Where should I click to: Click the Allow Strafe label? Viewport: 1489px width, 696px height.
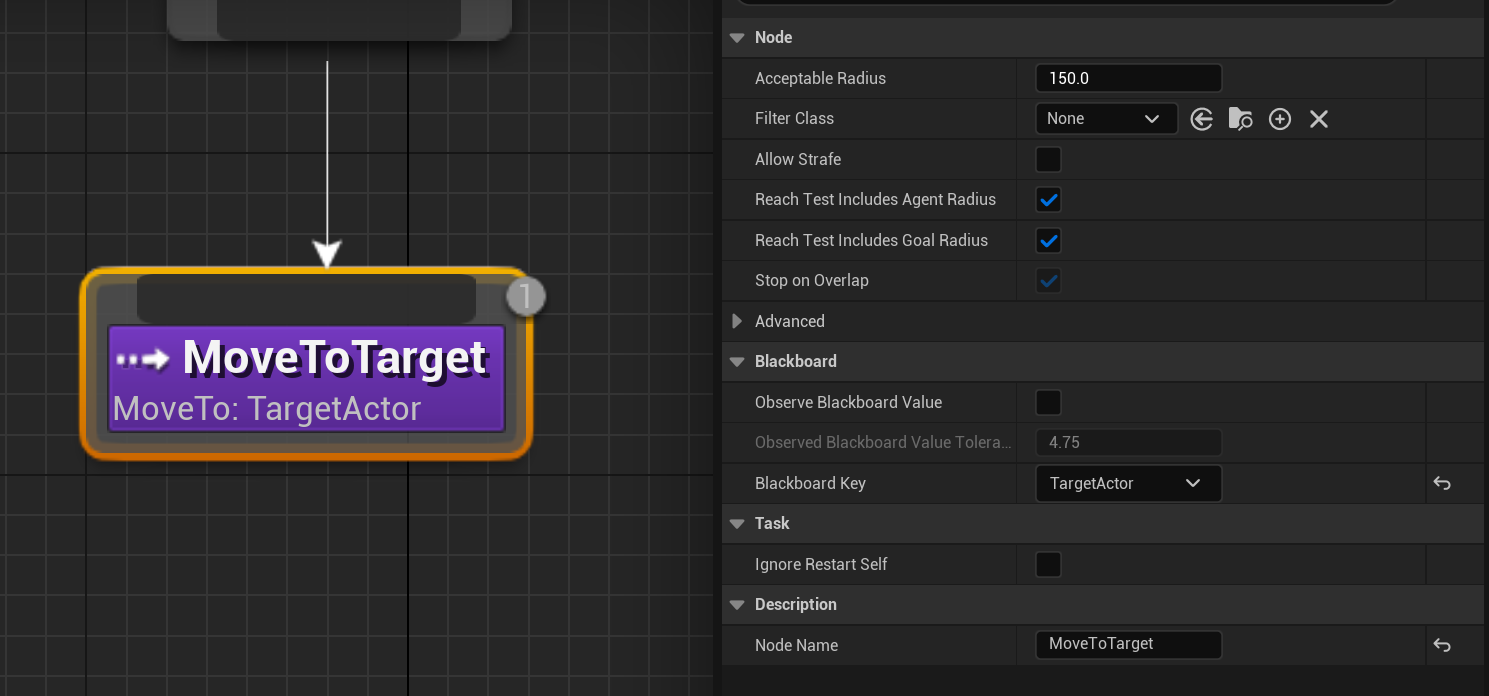[798, 159]
